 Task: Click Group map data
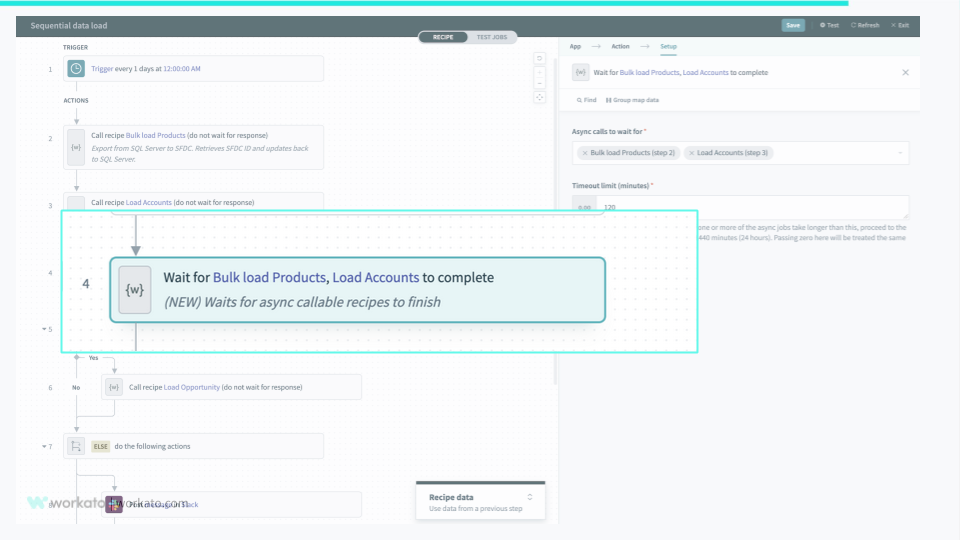point(632,100)
